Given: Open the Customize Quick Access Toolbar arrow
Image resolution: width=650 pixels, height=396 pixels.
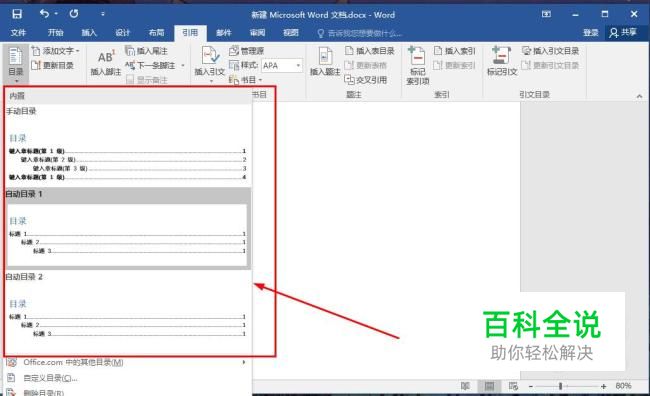Looking at the screenshot, I should click(x=103, y=14).
